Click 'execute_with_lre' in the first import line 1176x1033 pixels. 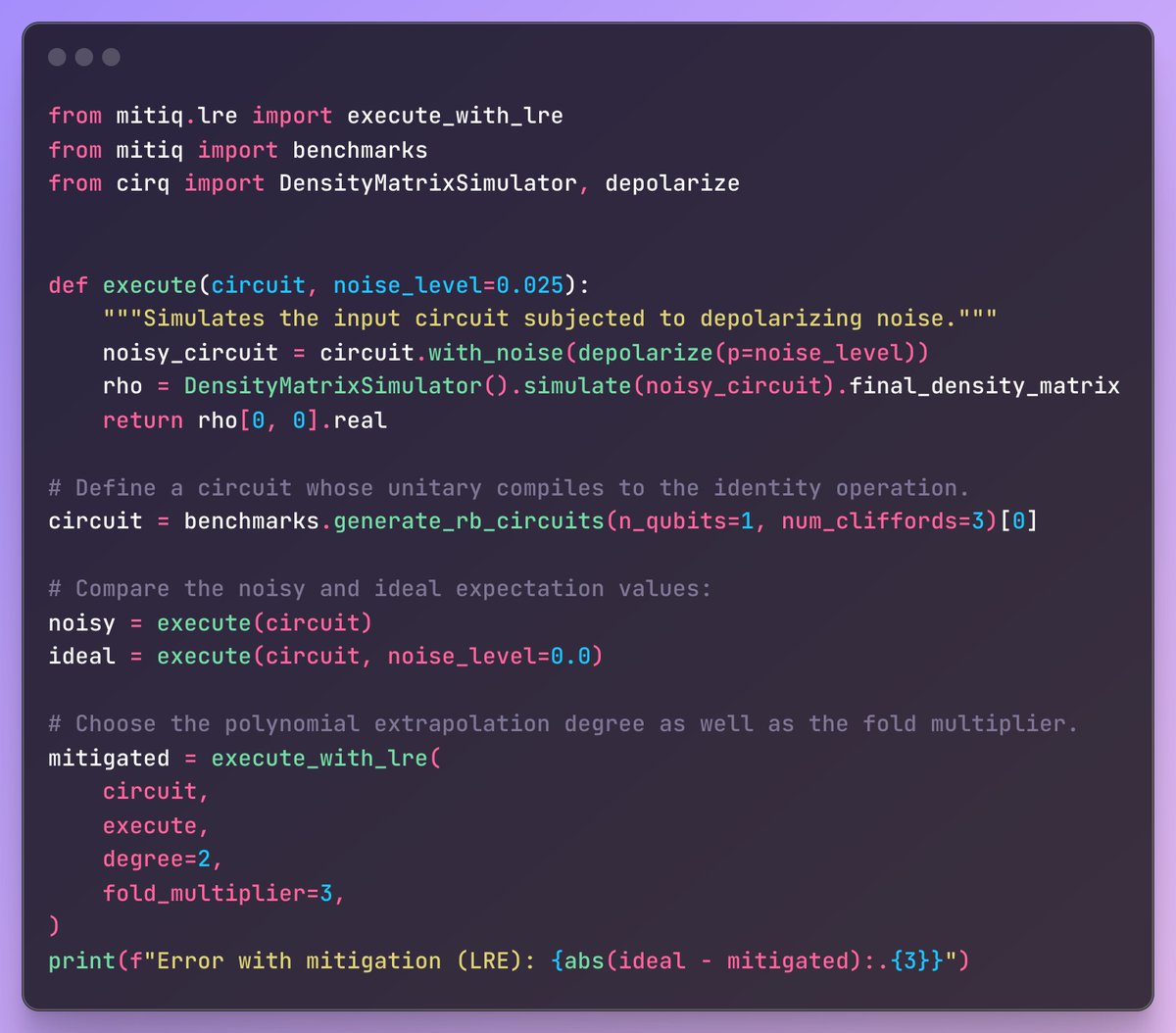(x=455, y=116)
